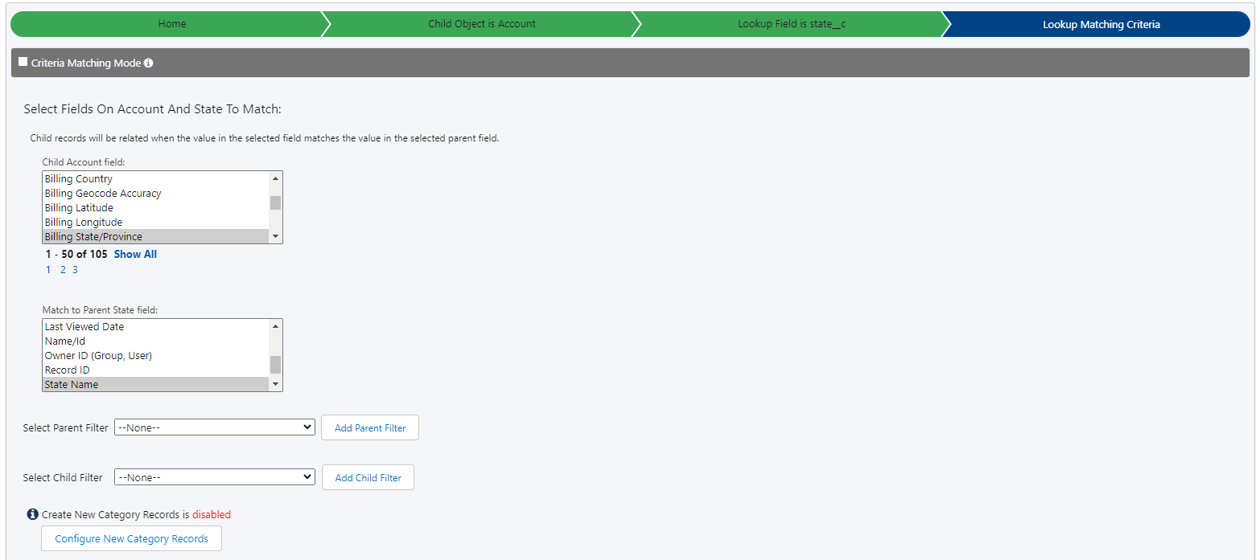This screenshot has width=1260, height=560.
Task: Open the Select Child Filter dropdown
Action: tap(215, 477)
